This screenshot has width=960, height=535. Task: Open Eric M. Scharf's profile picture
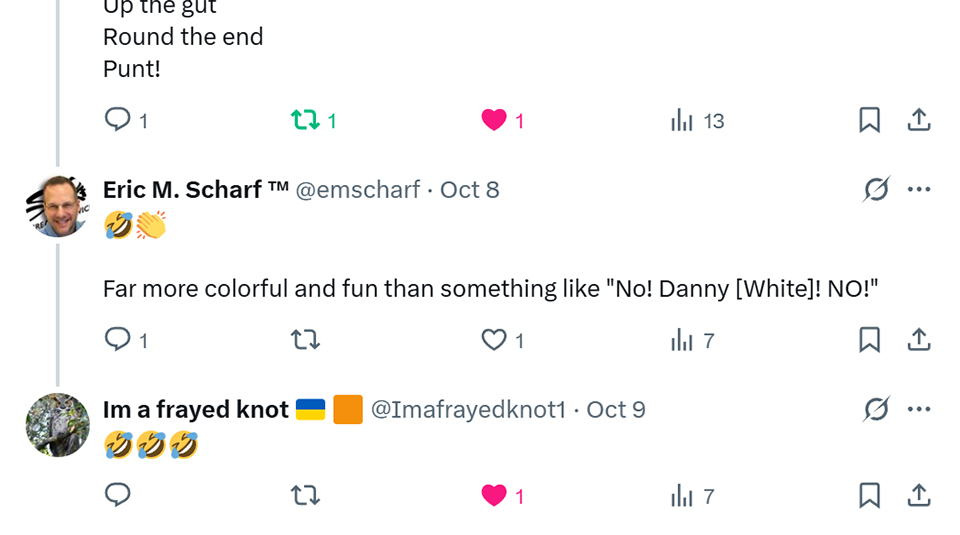point(57,206)
